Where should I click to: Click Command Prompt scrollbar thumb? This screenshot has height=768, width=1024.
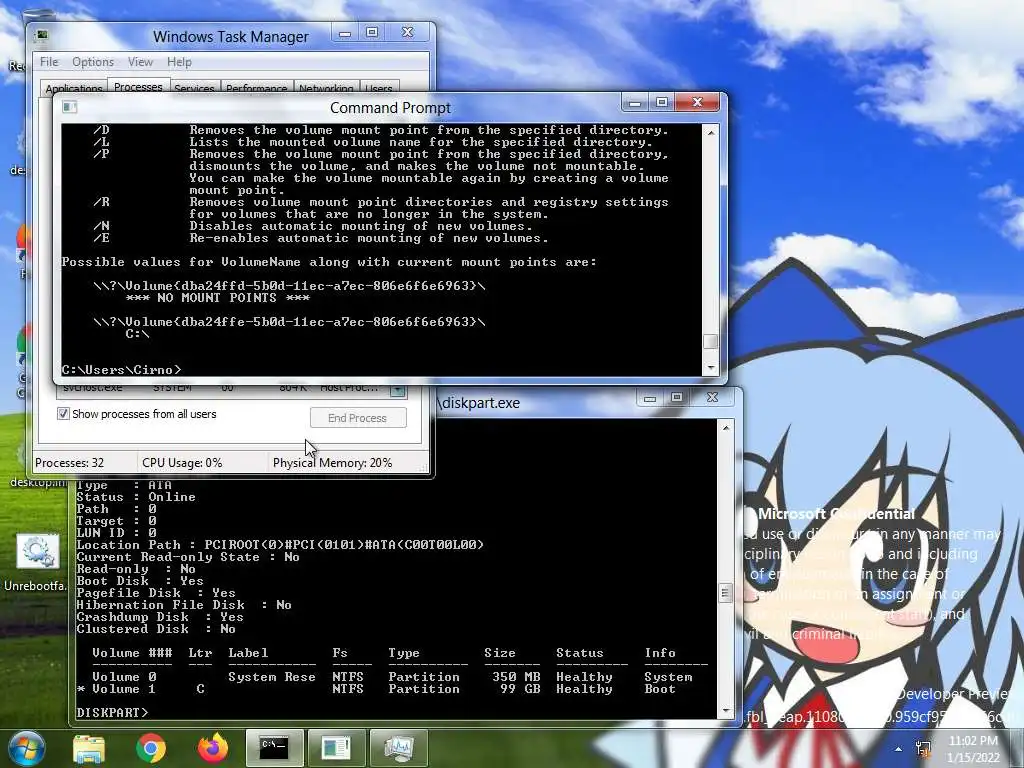[x=711, y=342]
